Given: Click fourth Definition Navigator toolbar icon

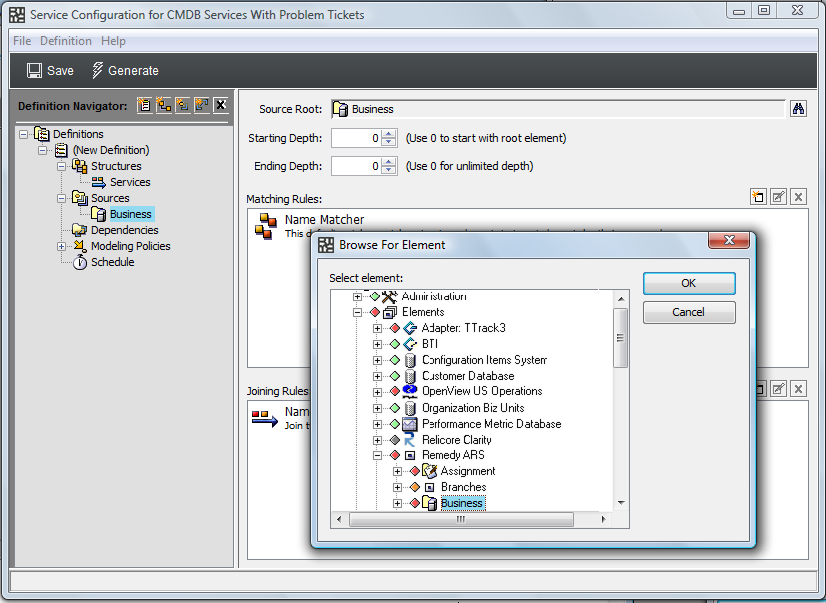Looking at the screenshot, I should click(201, 105).
